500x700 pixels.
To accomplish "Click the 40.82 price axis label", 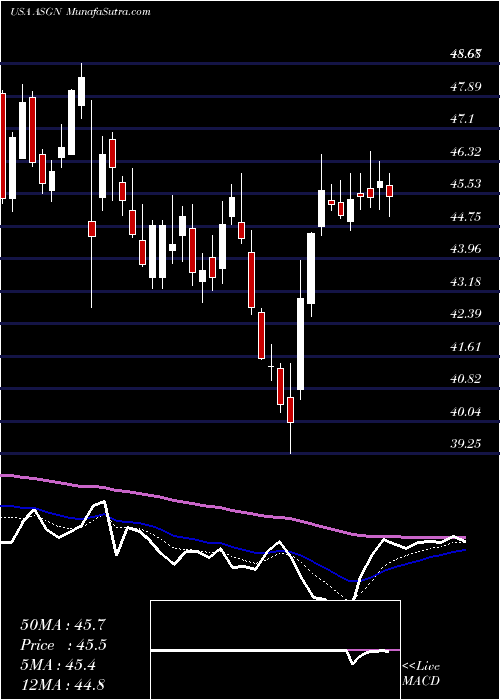I will [x=465, y=379].
